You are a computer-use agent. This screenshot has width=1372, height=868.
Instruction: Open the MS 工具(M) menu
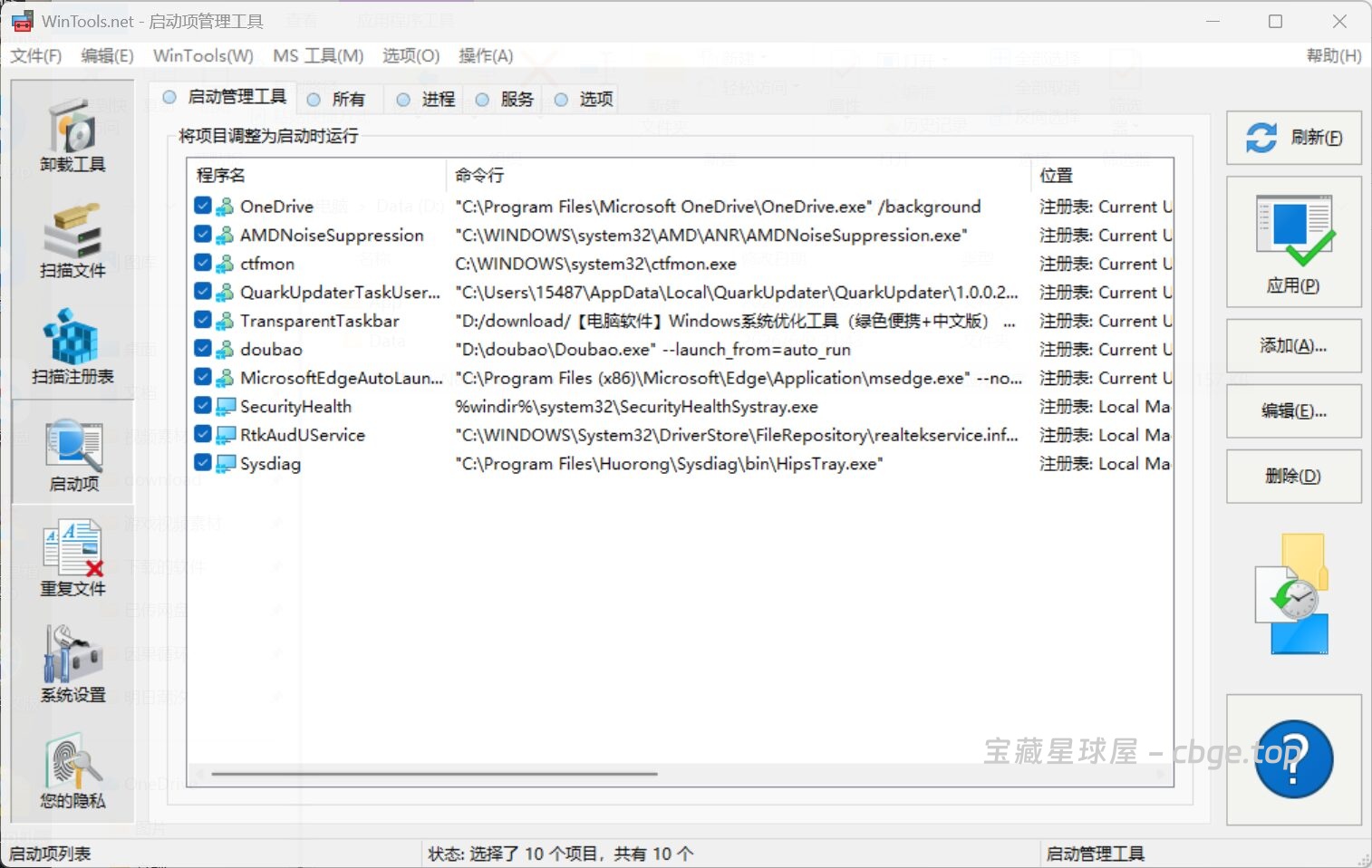(x=318, y=56)
